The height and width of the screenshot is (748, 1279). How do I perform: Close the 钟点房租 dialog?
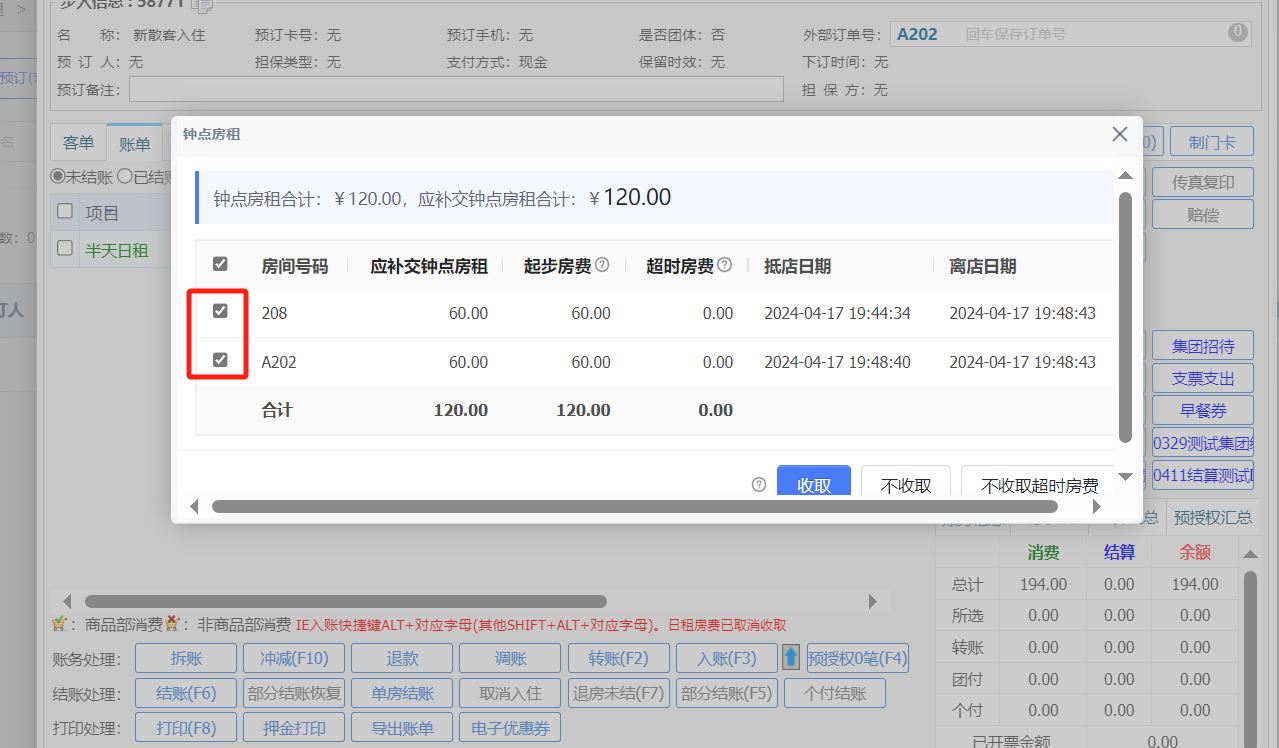(1120, 134)
